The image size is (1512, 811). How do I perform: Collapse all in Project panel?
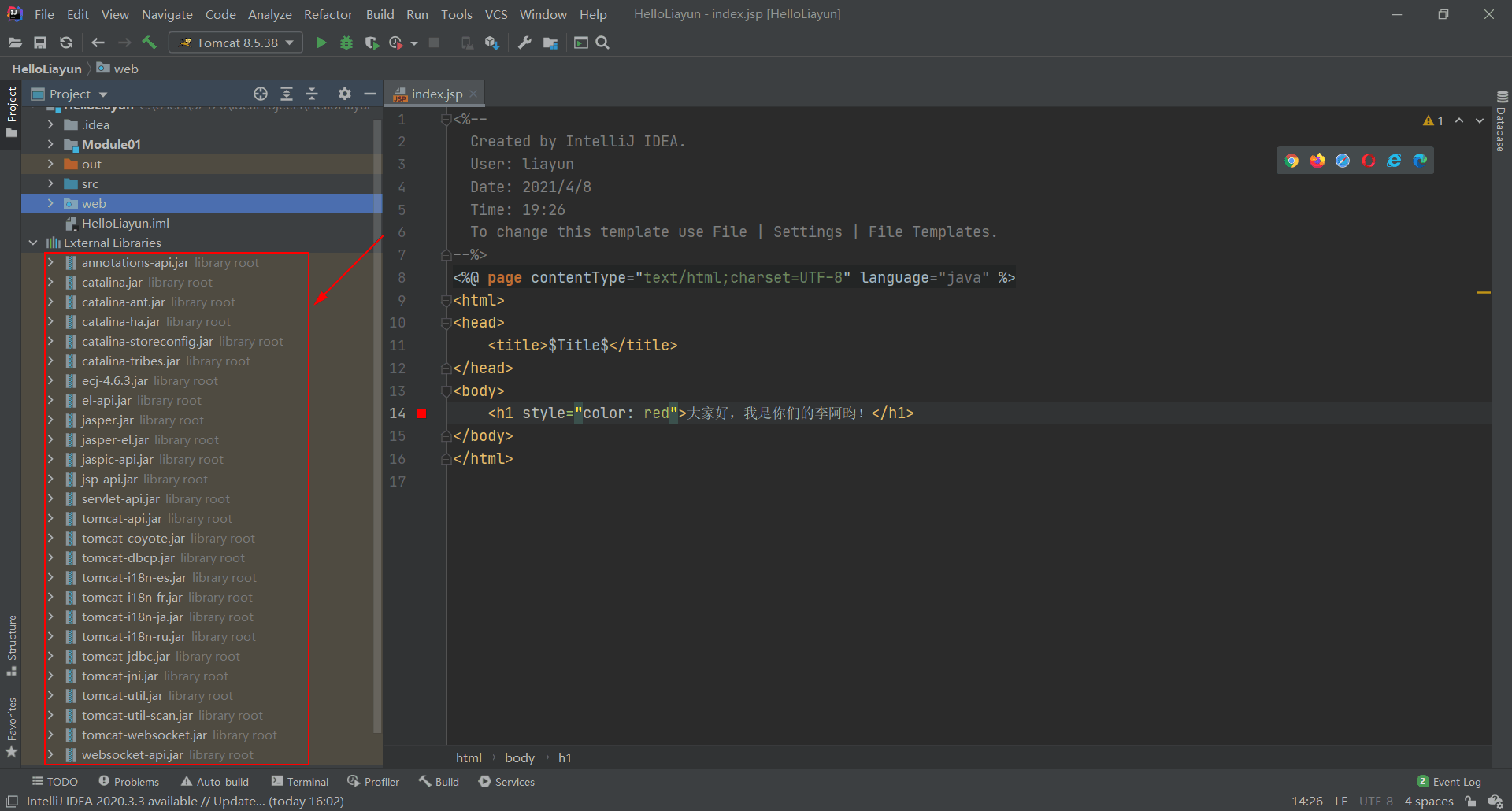[x=312, y=94]
